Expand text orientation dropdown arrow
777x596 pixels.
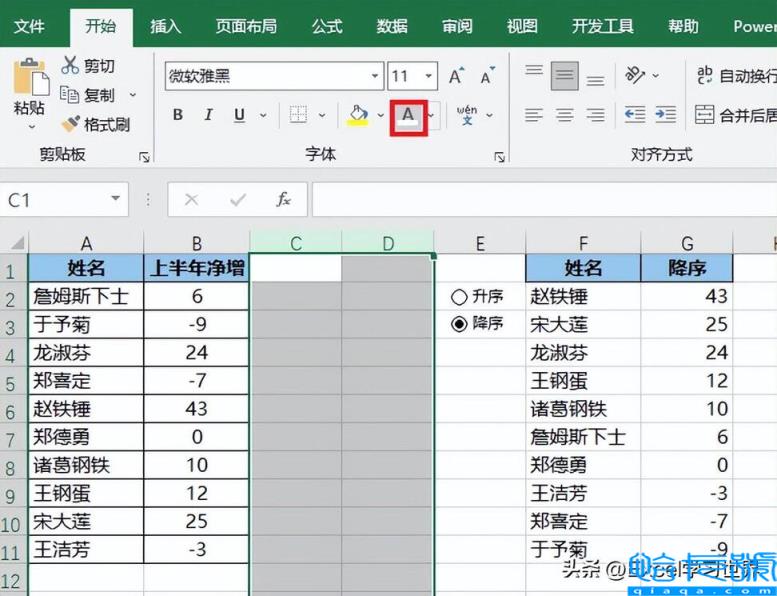pos(656,76)
